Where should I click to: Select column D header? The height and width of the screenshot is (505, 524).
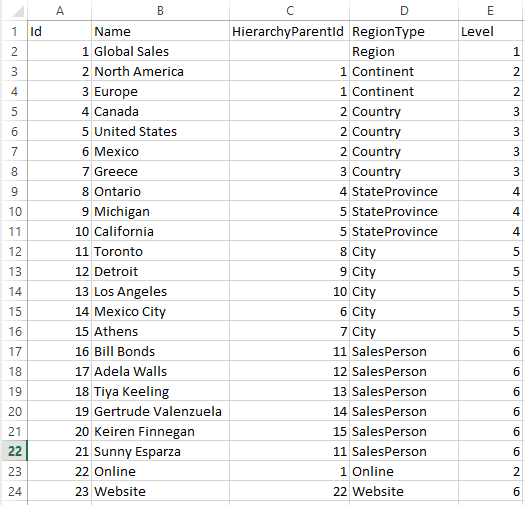click(x=404, y=11)
